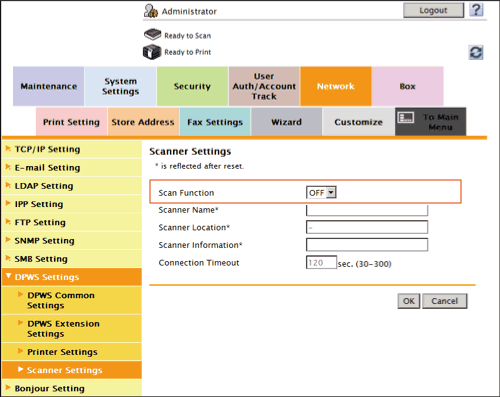The height and width of the screenshot is (397, 500).
Task: Click 'Ready to Print' status text
Action: 188,52
